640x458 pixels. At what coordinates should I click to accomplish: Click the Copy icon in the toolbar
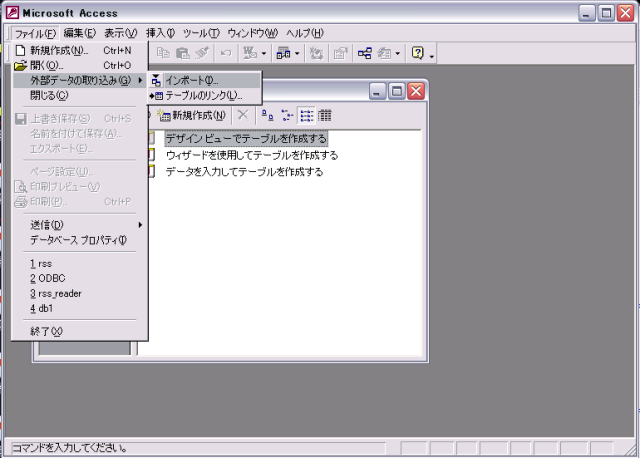click(163, 53)
